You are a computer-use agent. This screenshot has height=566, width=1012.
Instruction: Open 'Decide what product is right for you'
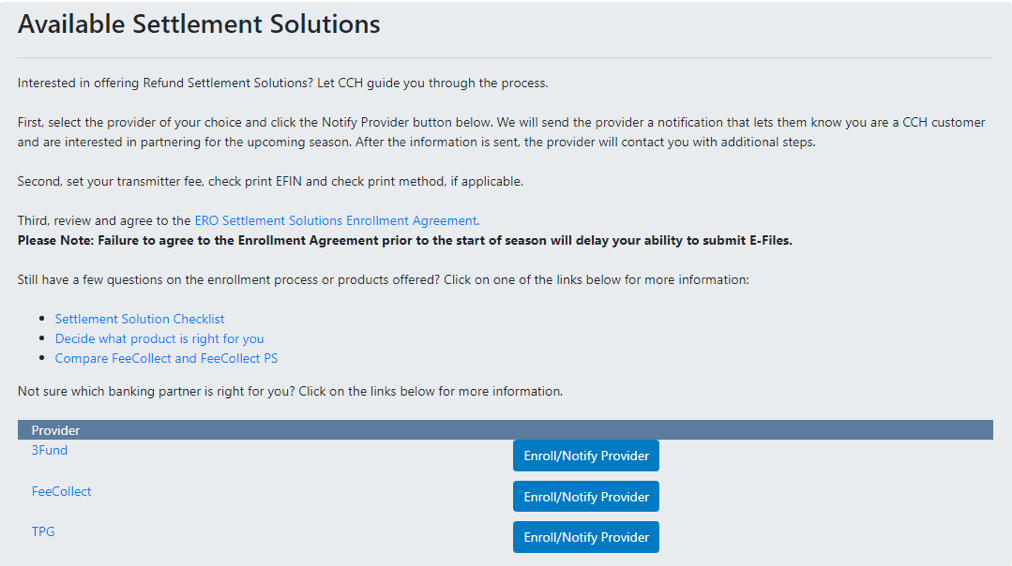click(x=159, y=339)
